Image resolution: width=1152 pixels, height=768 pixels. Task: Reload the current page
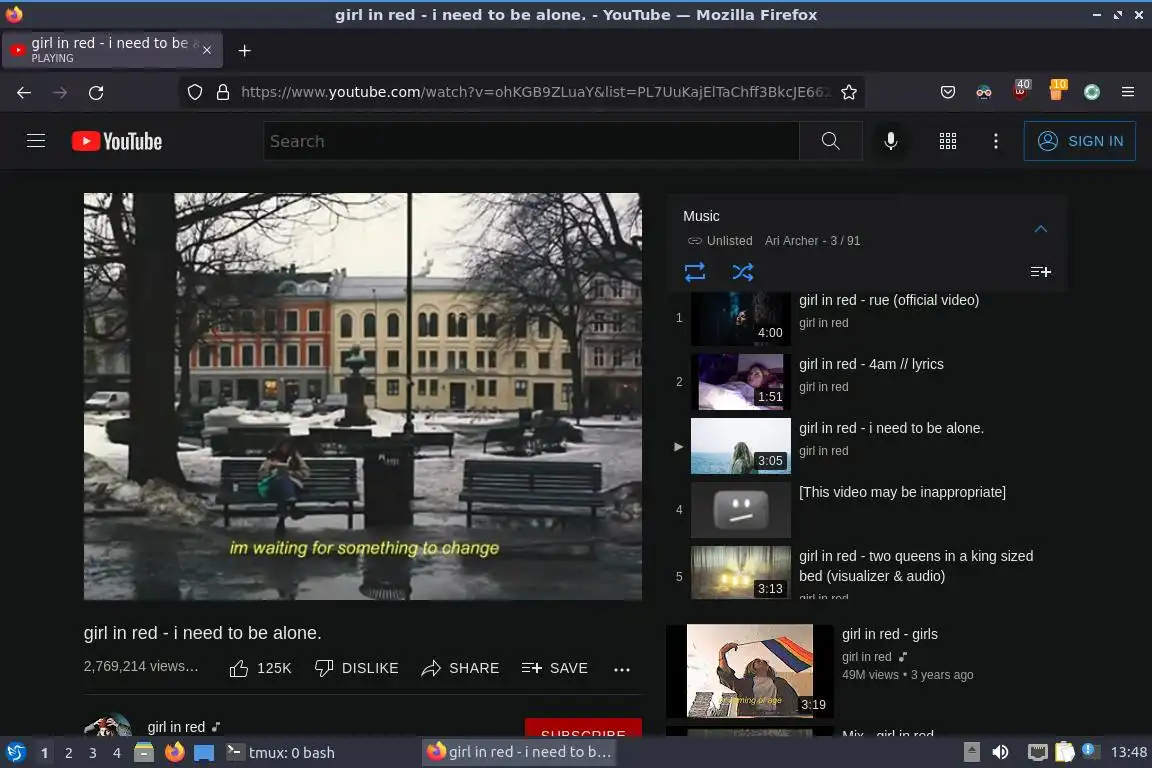tap(96, 93)
